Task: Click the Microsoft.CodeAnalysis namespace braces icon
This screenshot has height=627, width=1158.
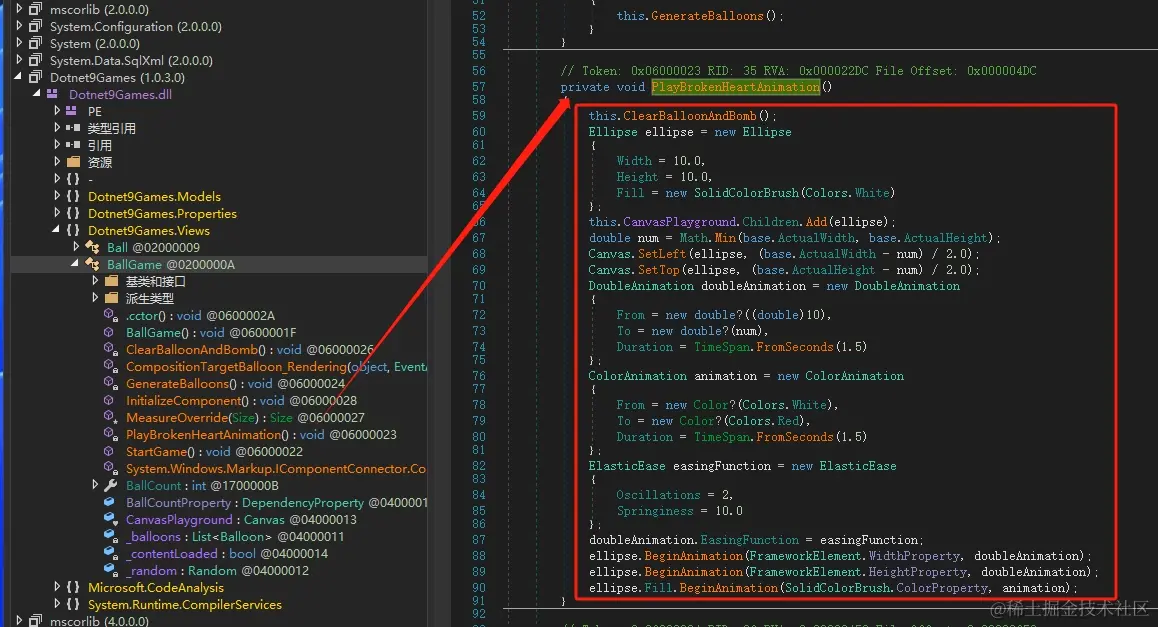Action: pos(73,587)
